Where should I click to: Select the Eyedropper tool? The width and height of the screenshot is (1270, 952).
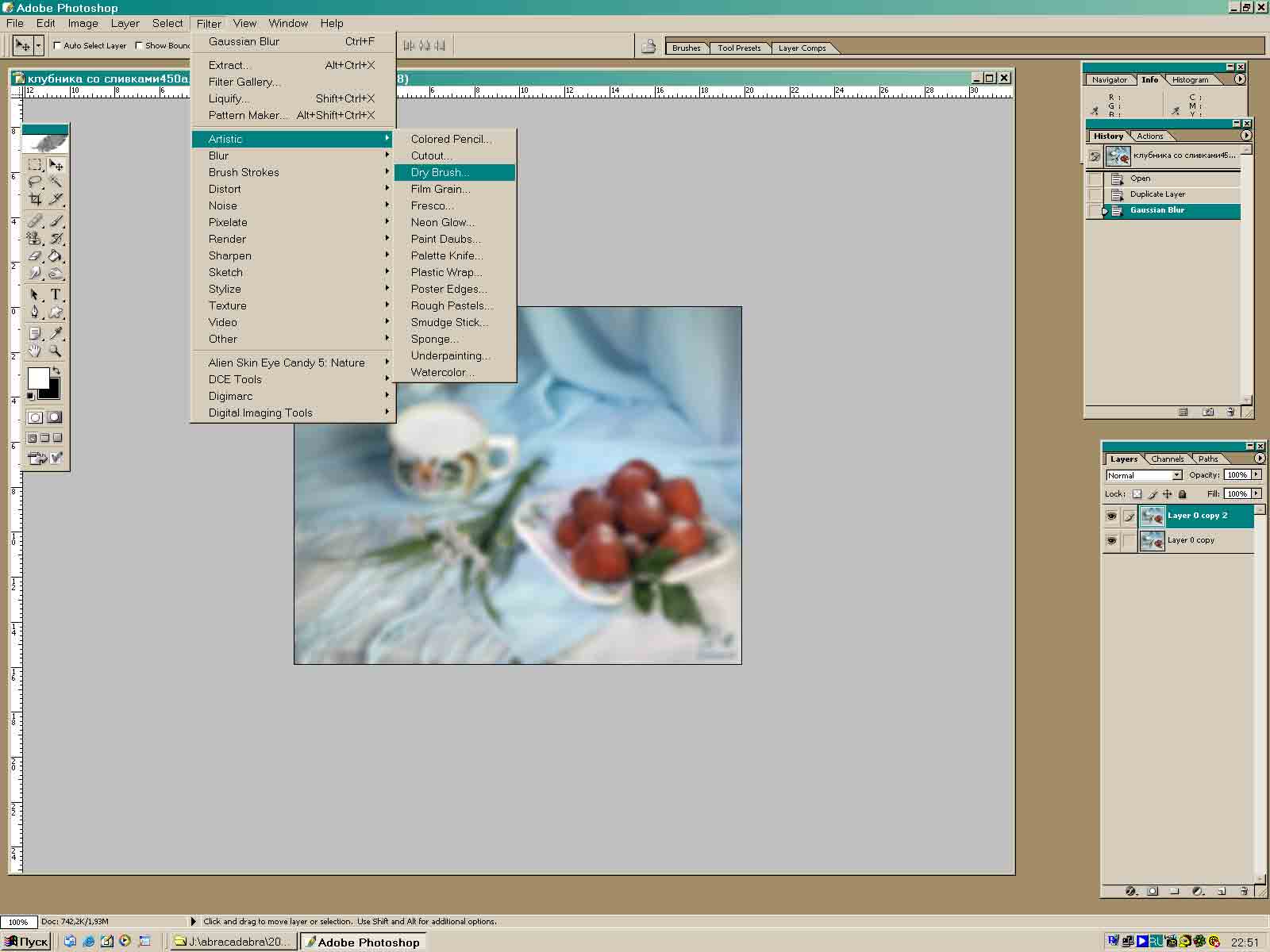pyautogui.click(x=56, y=333)
